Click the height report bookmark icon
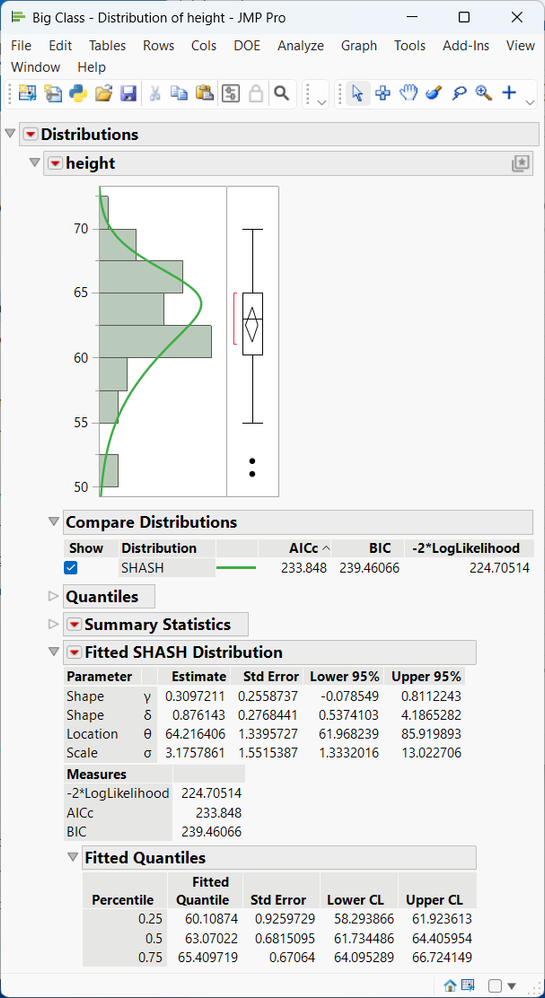 point(520,164)
